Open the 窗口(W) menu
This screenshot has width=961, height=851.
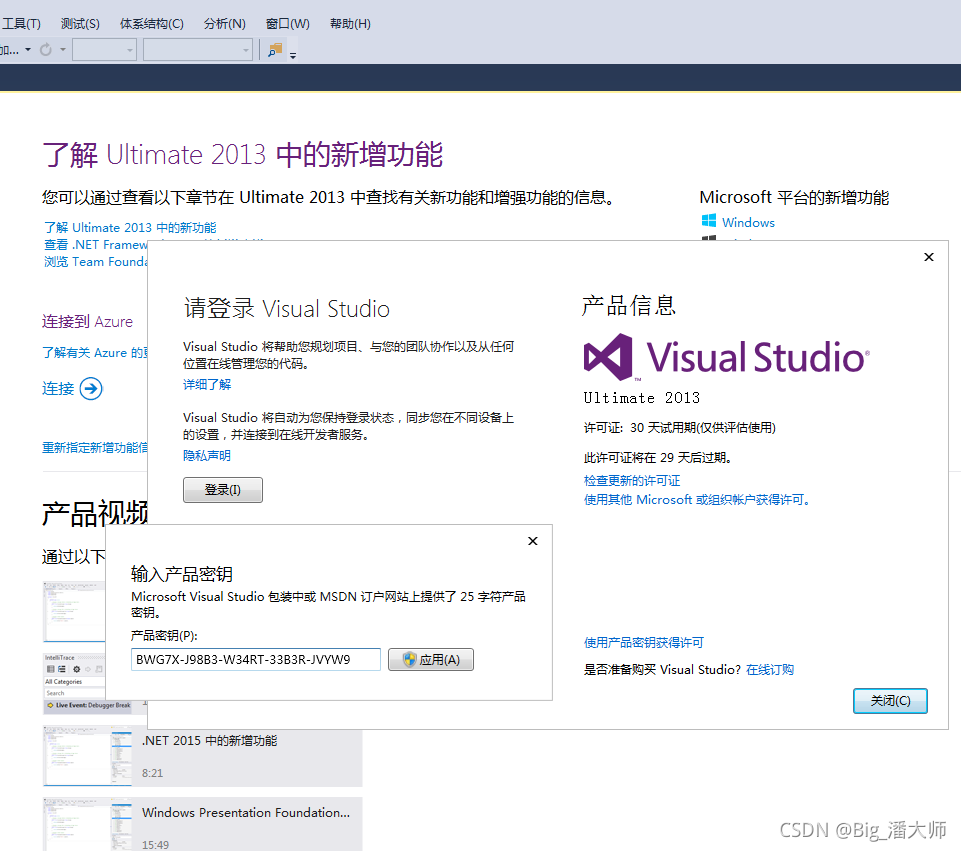[287, 24]
